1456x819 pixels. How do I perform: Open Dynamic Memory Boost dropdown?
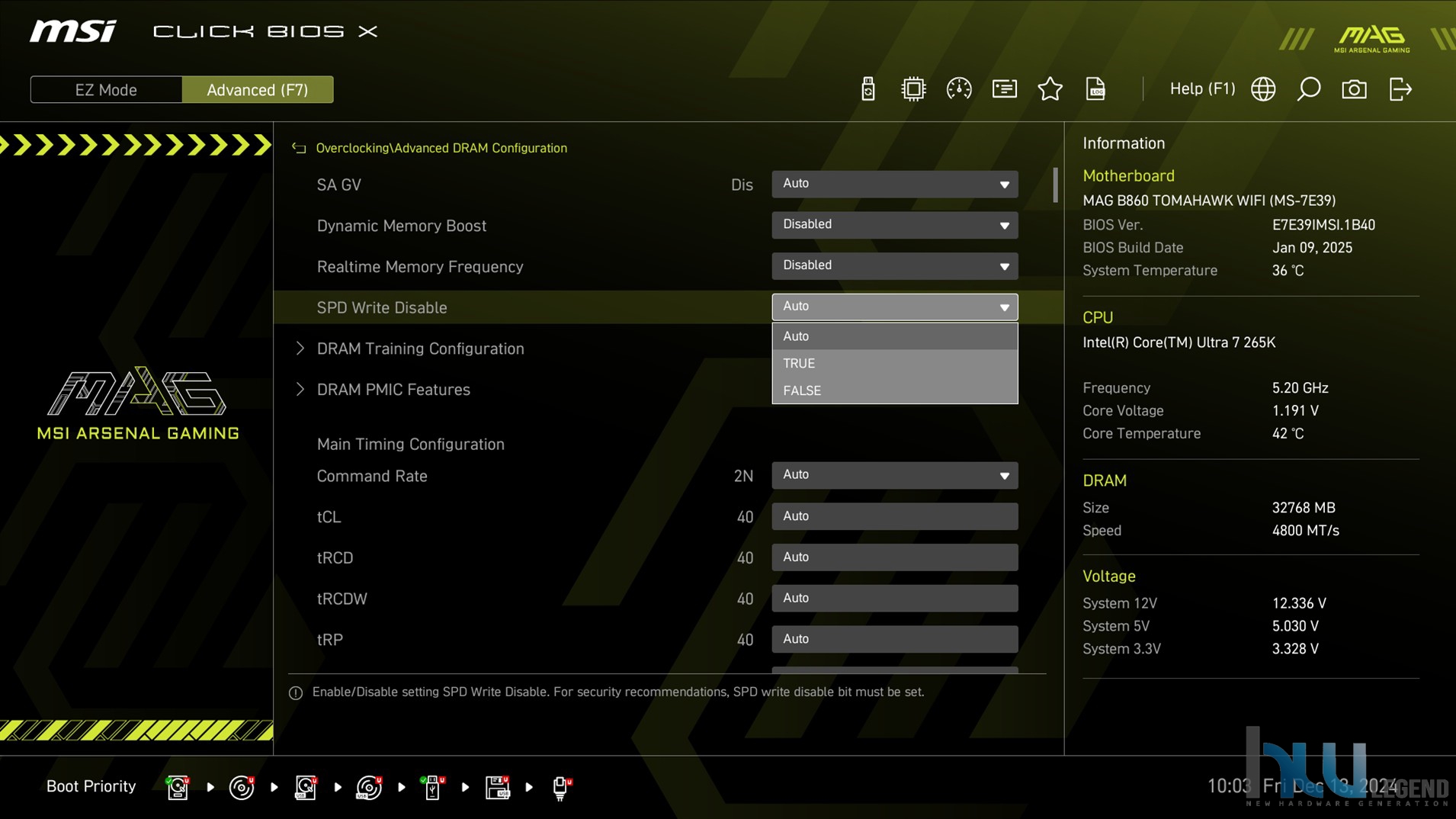tap(894, 225)
